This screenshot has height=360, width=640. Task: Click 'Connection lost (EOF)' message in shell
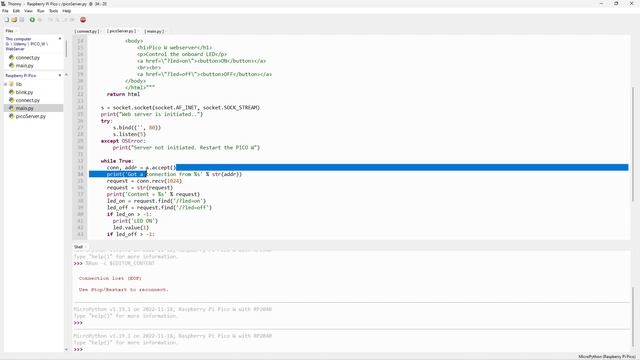110,278
